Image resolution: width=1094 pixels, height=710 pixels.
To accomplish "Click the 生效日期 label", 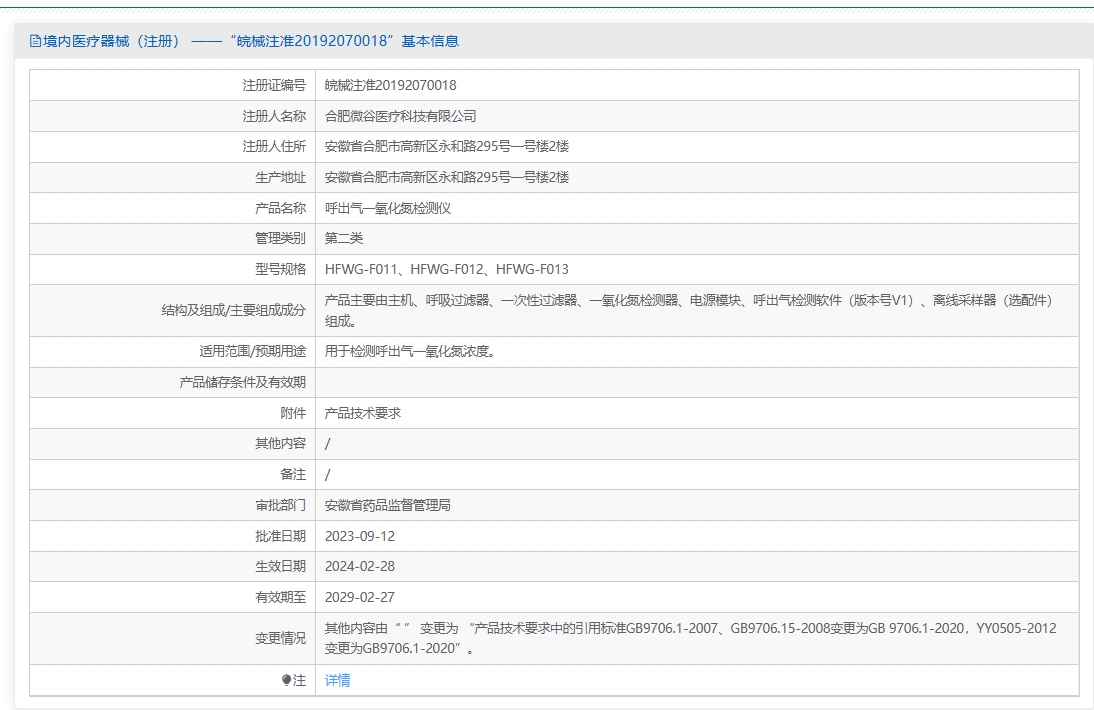I will [280, 566].
